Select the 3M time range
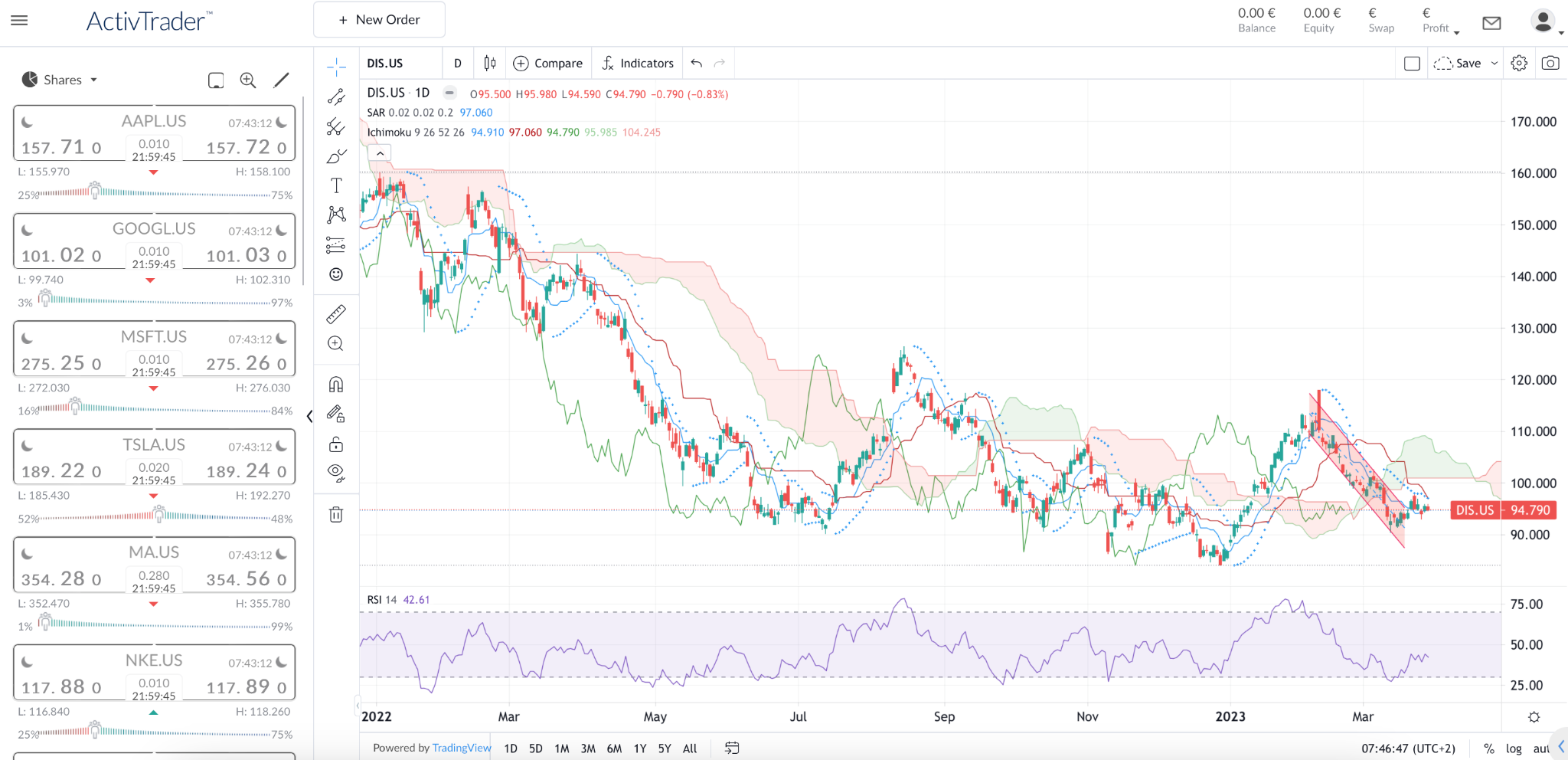Screen dimensions: 1568x760 coord(588,749)
